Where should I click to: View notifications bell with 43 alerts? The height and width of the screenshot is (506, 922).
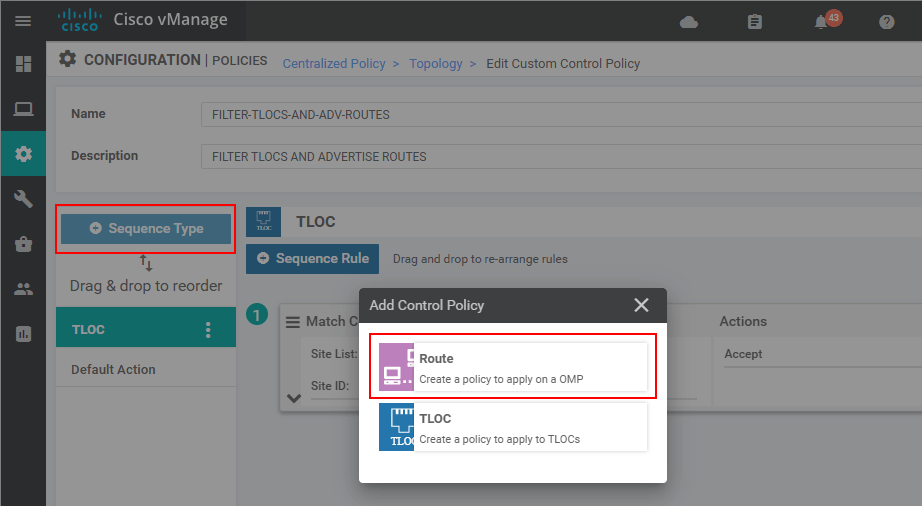pos(822,22)
